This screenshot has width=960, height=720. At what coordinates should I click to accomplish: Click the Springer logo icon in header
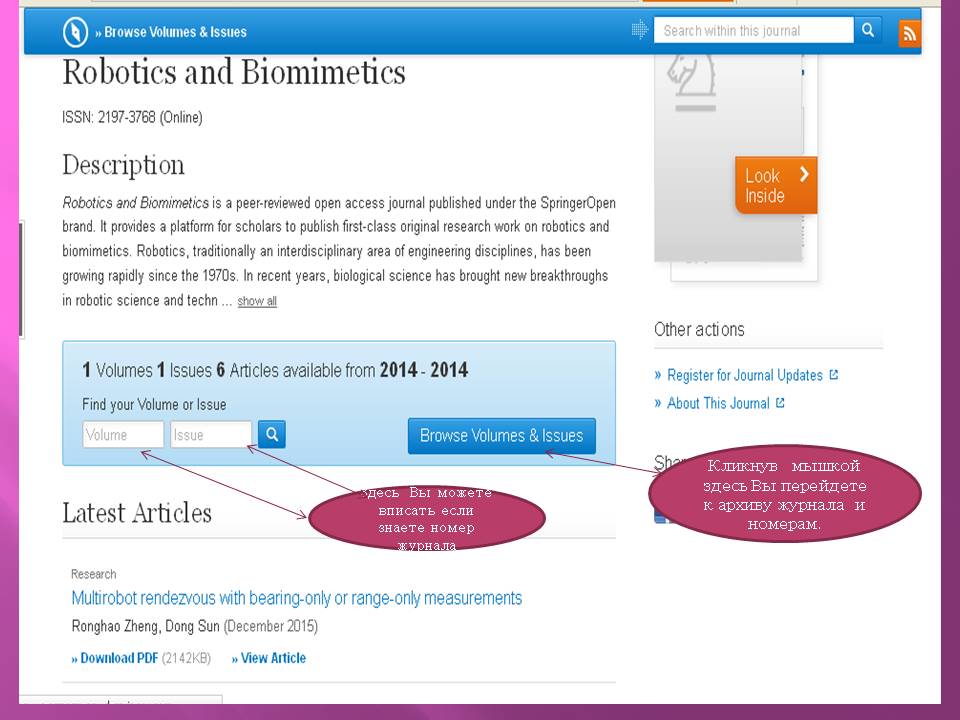75,32
